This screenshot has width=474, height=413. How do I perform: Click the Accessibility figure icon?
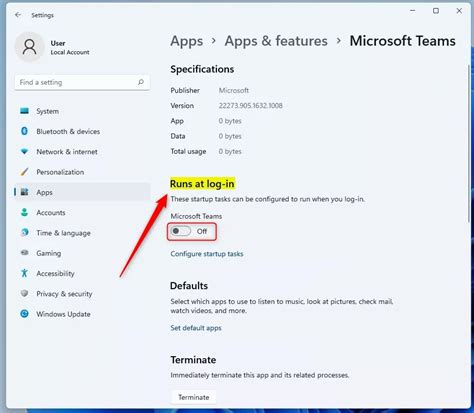(x=24, y=273)
